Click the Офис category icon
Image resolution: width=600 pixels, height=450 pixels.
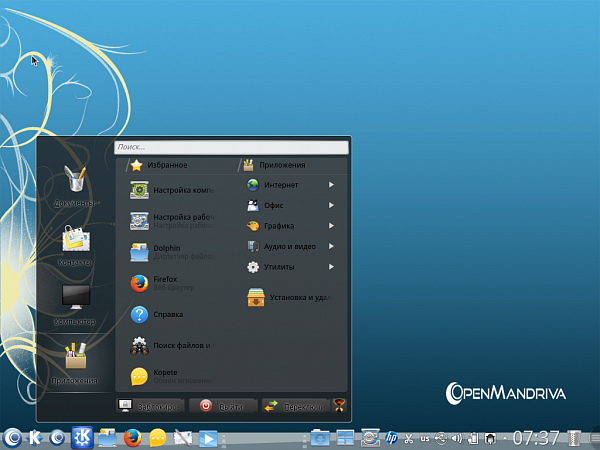coord(253,205)
